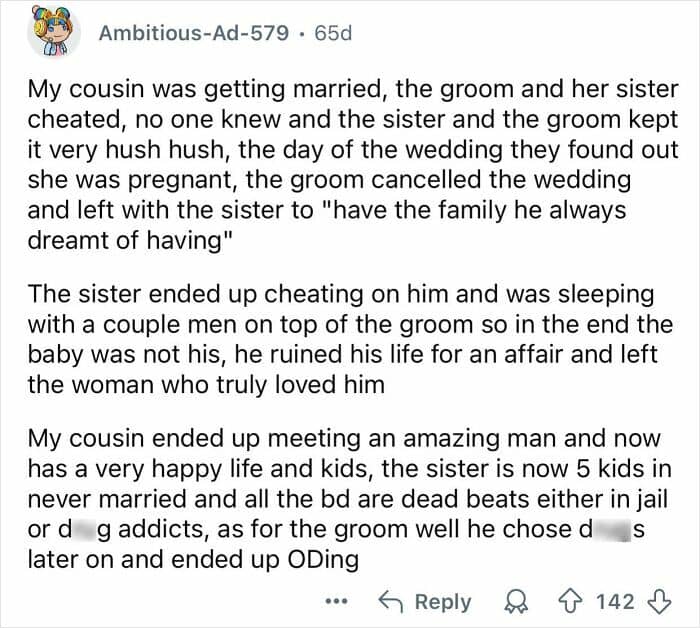Click the 142 vote score
Screen dimensions: 700x628
pos(615,601)
